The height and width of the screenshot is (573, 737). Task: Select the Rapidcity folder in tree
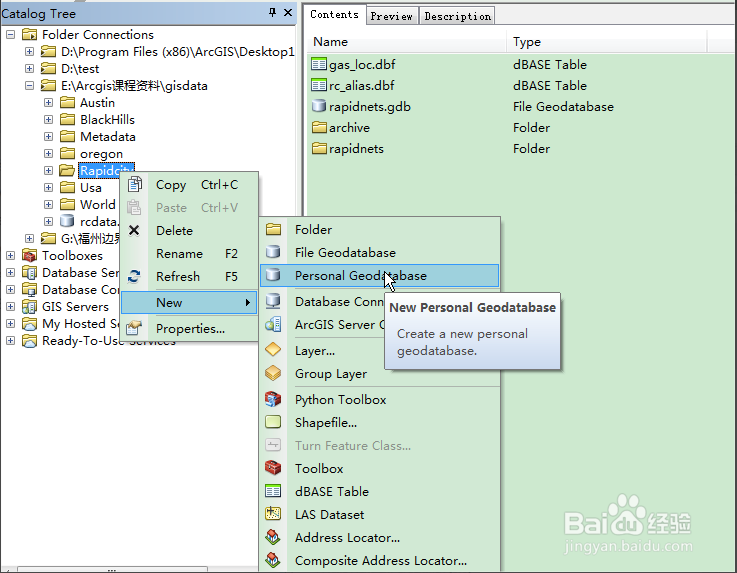(x=106, y=170)
